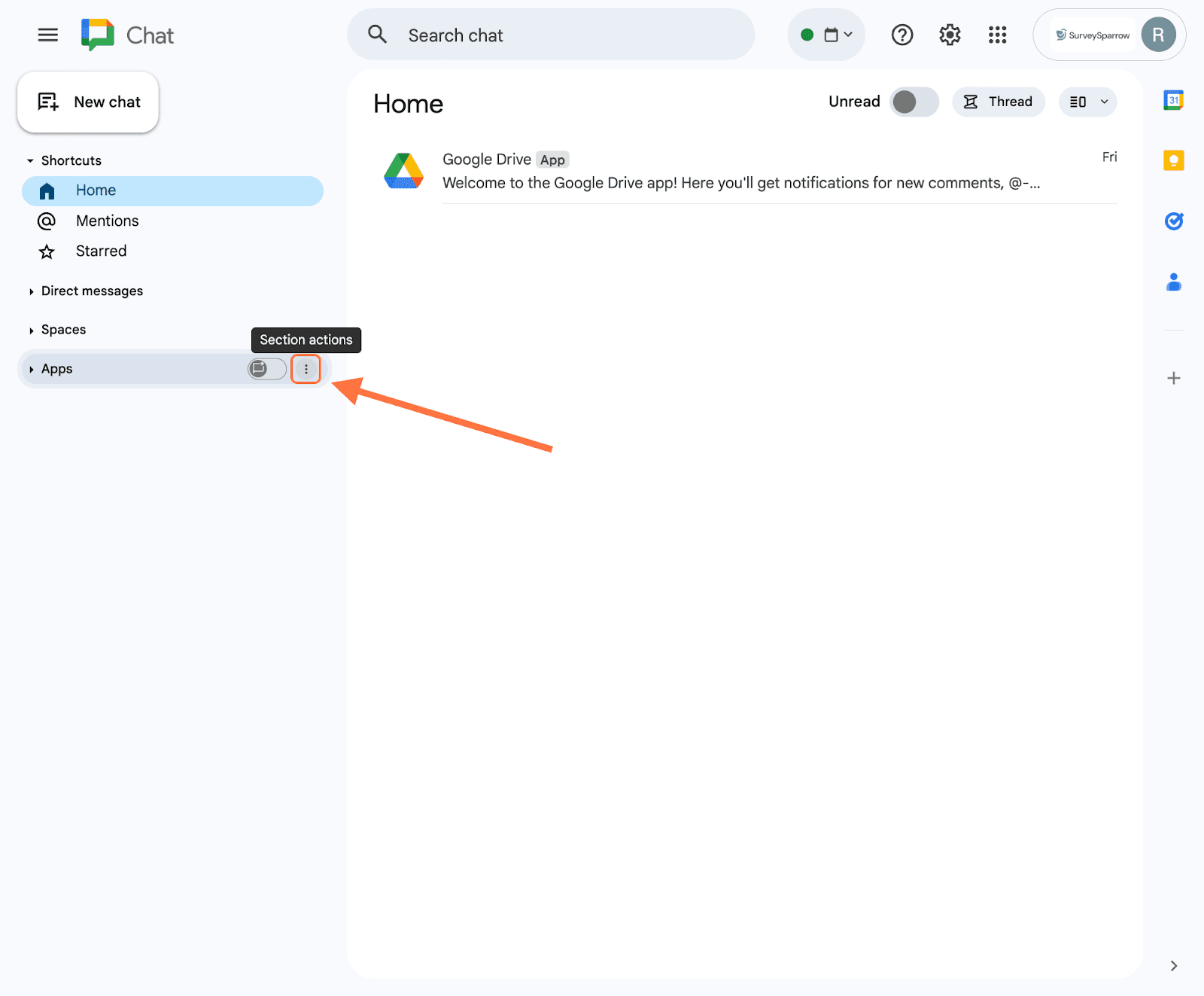
Task: Click the New chat button
Action: 88,102
